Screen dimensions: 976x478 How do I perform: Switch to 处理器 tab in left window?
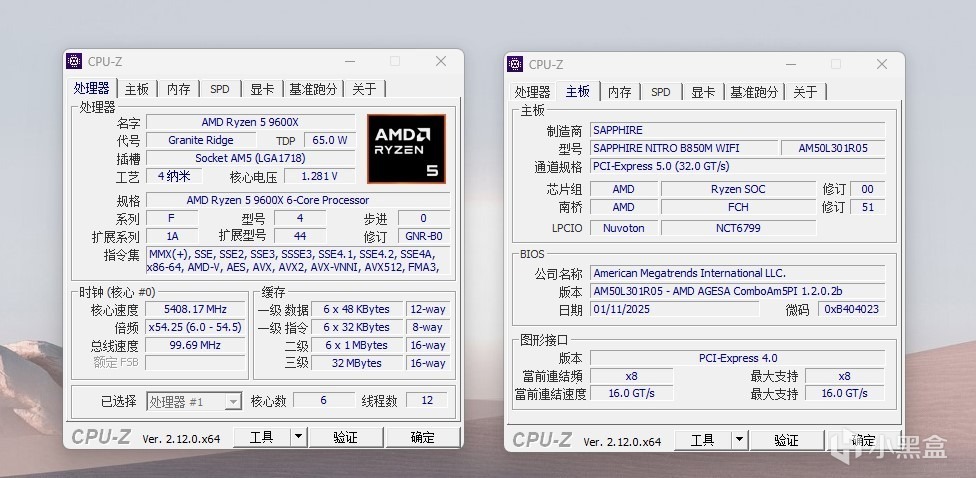[92, 88]
